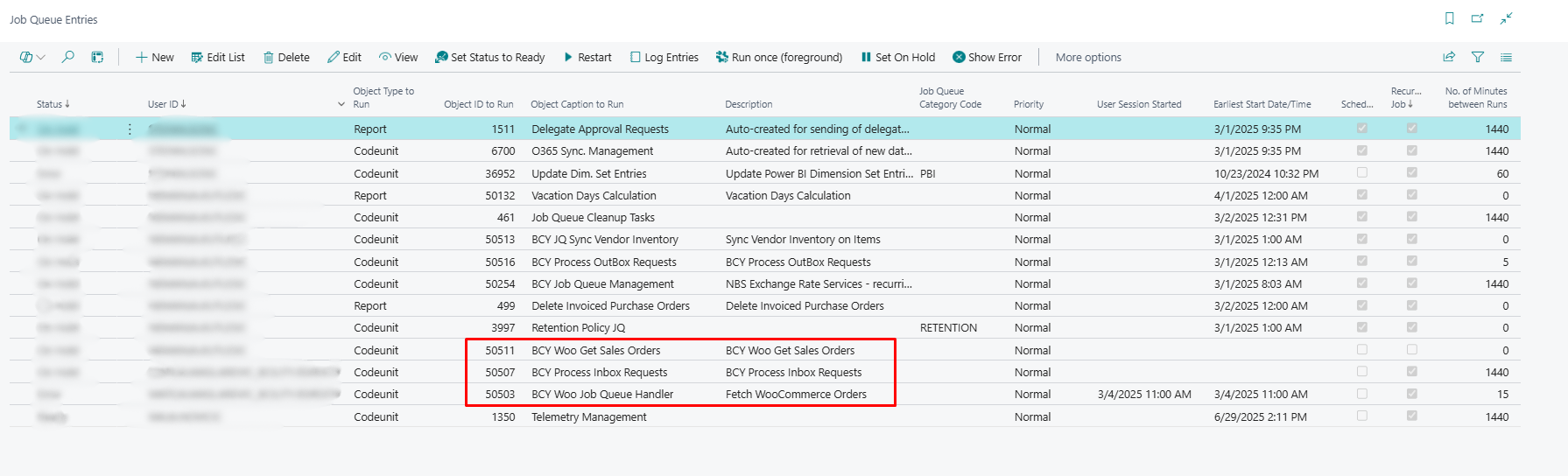The width and height of the screenshot is (1568, 476).
Task: Select Object ID 1511 cell
Action: click(503, 129)
